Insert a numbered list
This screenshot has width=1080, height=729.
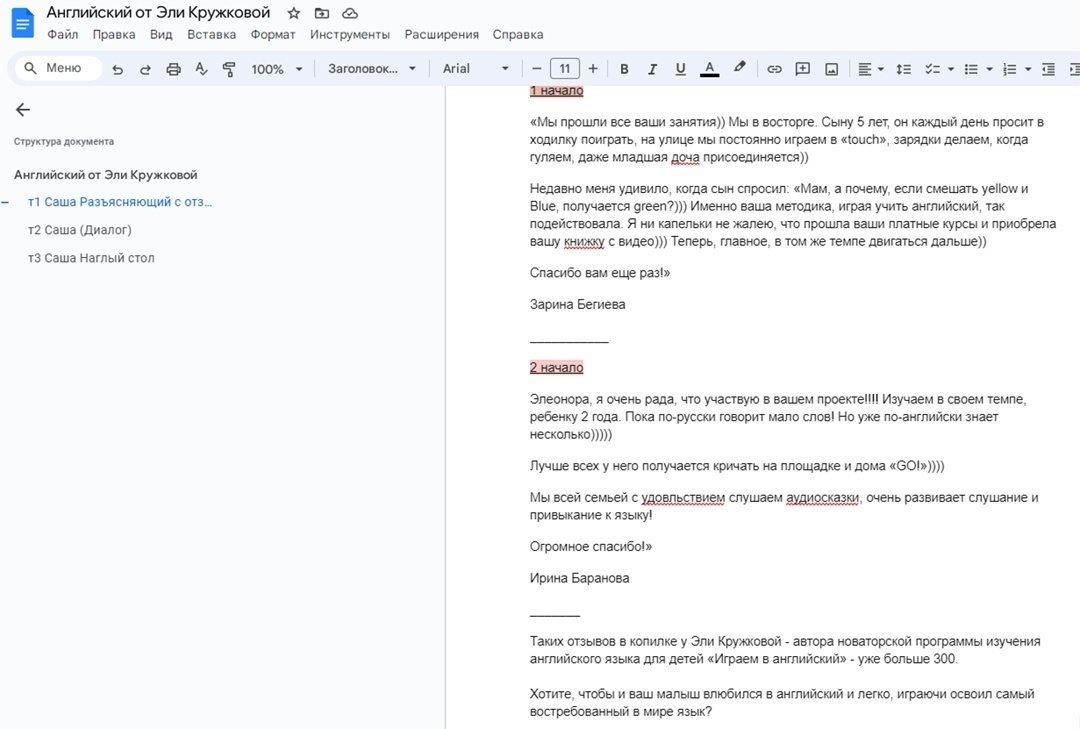(x=1010, y=69)
